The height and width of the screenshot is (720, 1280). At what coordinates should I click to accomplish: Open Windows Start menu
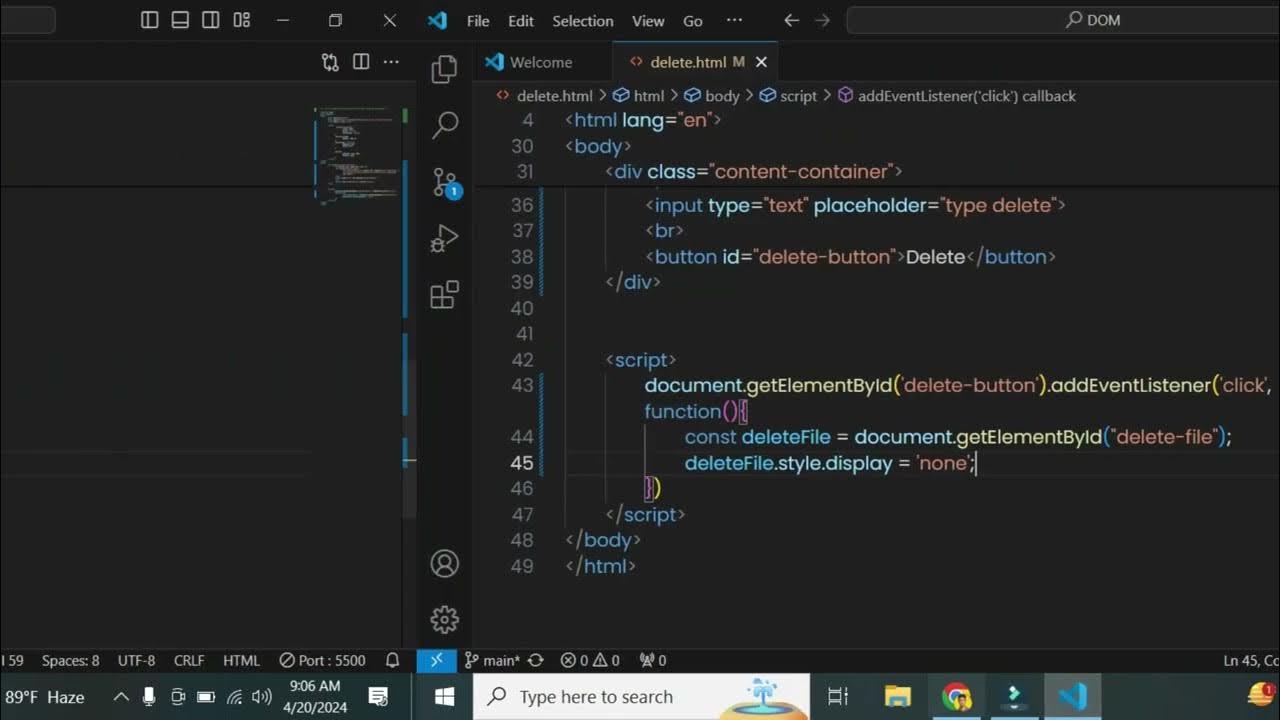pos(445,696)
